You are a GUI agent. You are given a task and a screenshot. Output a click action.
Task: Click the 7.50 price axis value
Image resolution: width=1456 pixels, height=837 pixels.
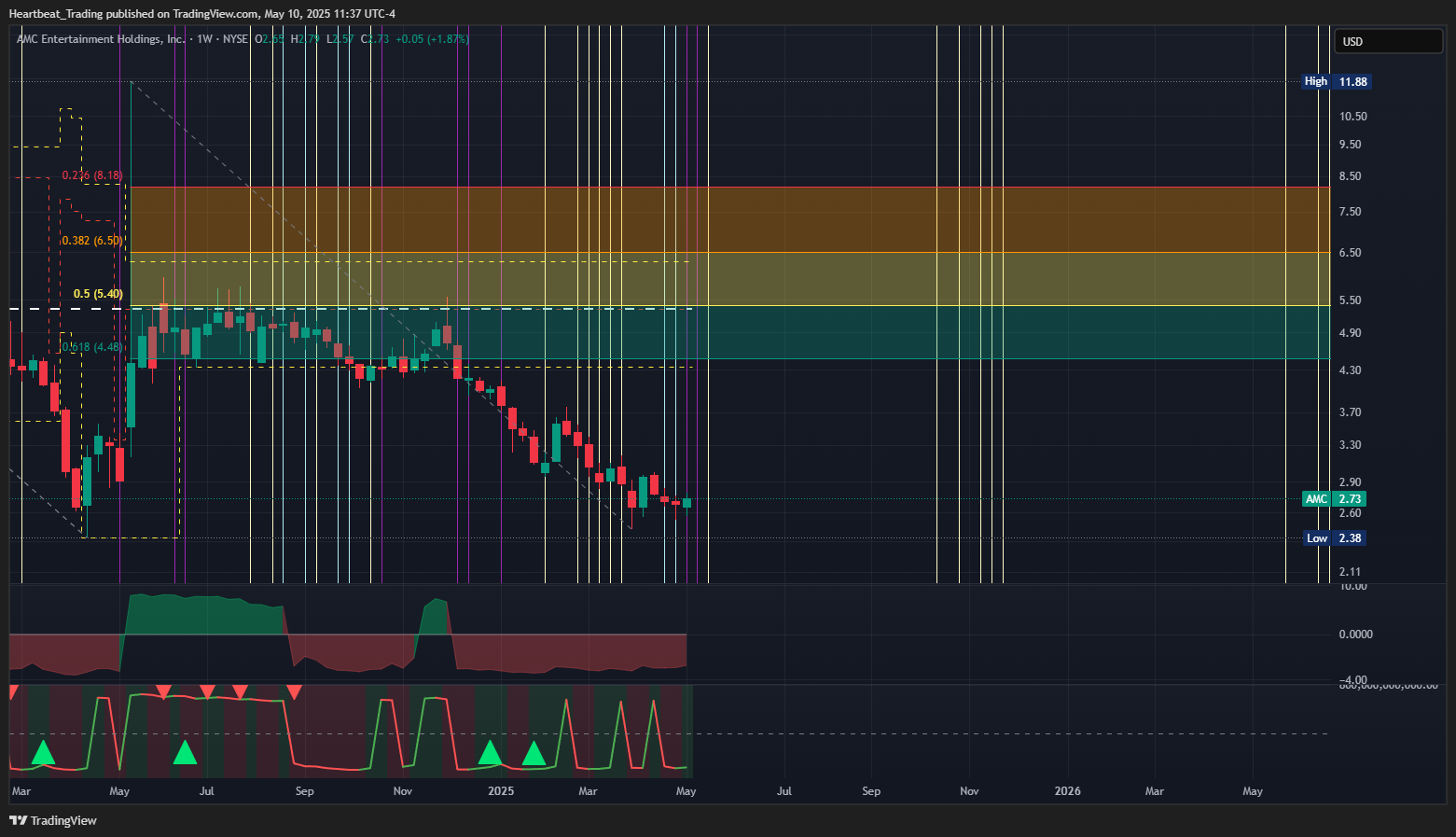pos(1351,212)
